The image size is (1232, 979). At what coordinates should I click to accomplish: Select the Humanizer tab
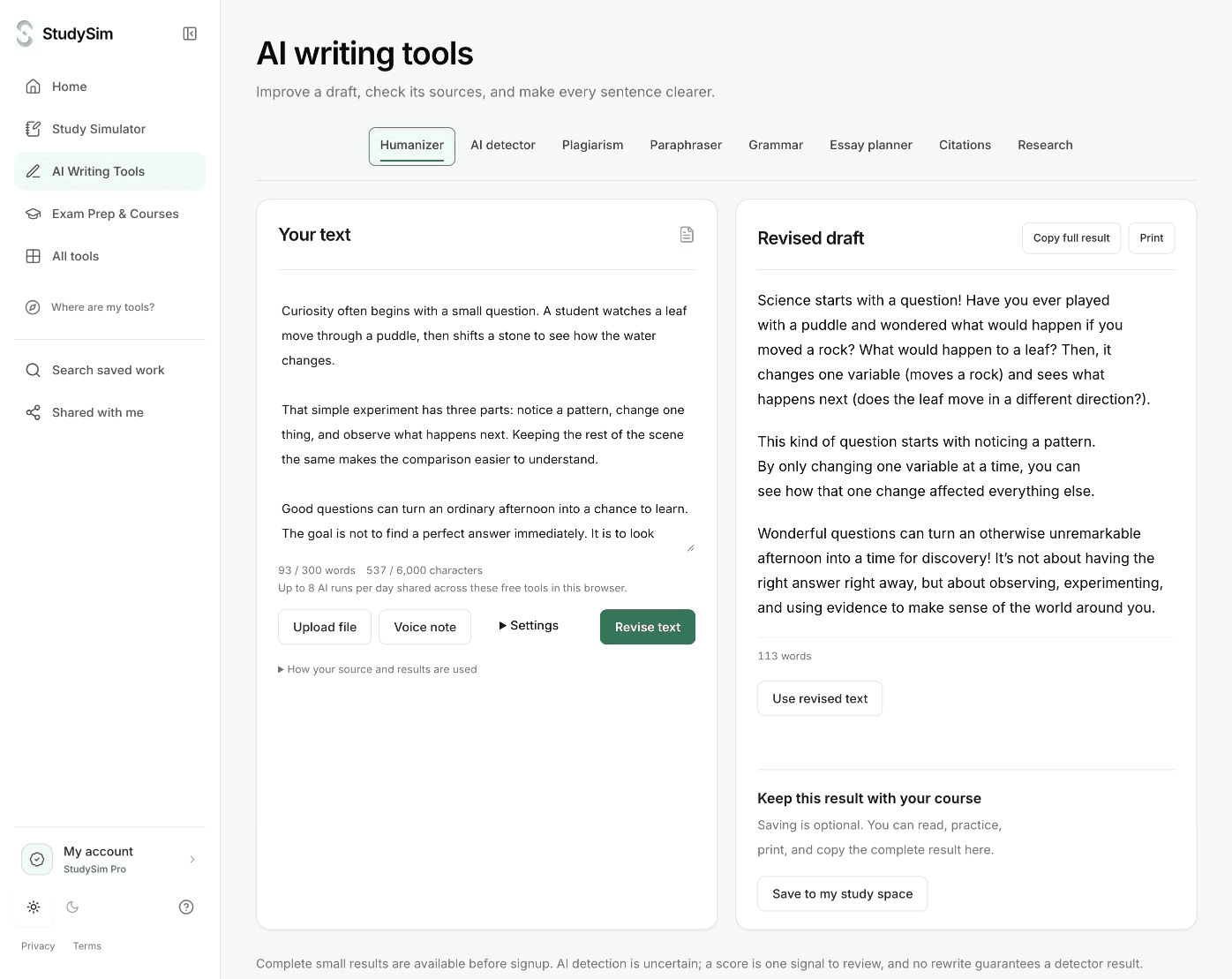(412, 146)
